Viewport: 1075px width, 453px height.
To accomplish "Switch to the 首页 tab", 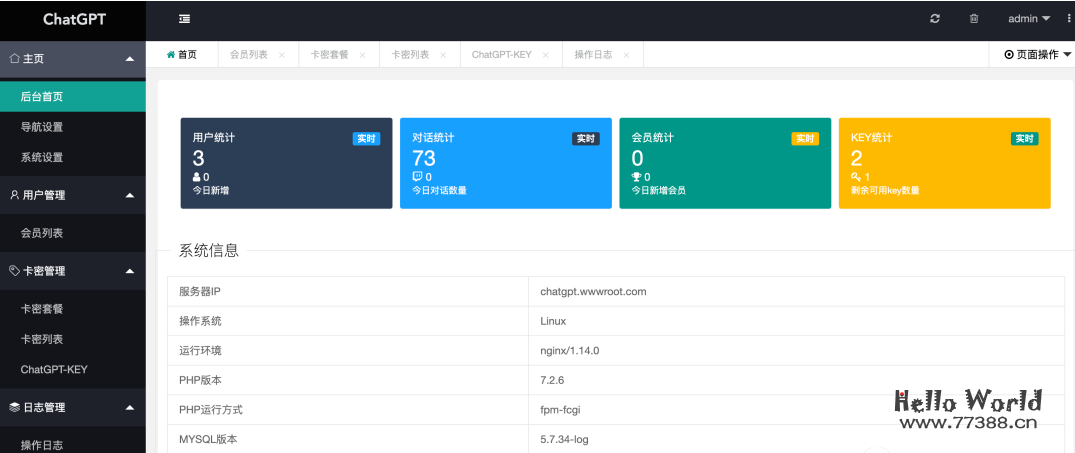I will (x=182, y=55).
